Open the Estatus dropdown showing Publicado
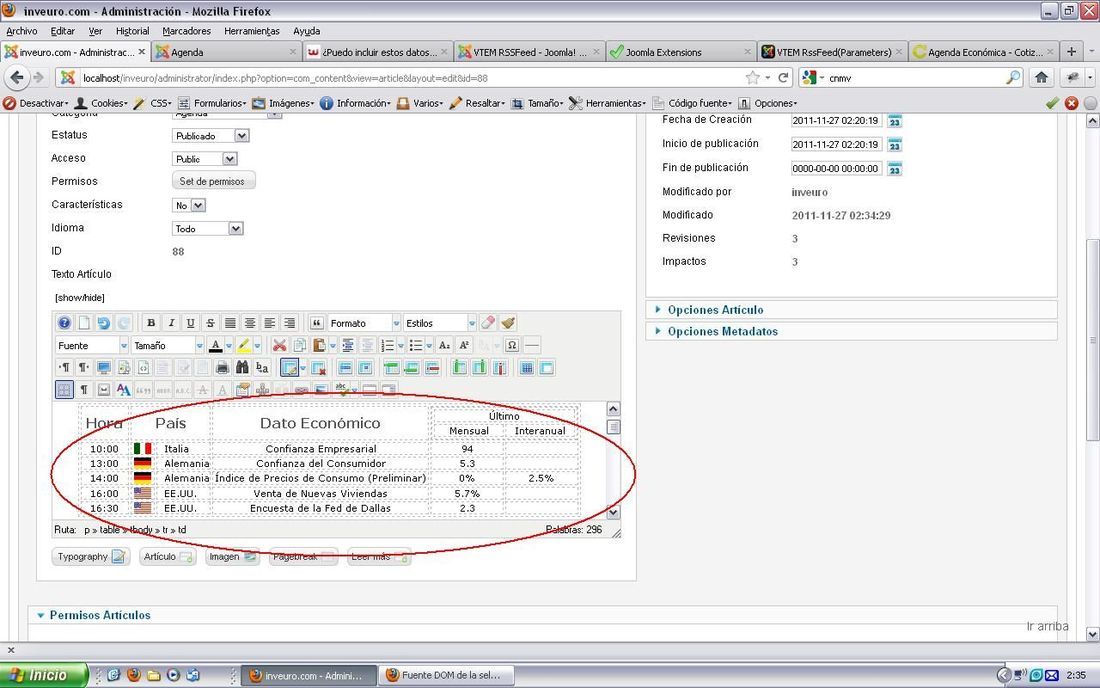Image resolution: width=1100 pixels, height=688 pixels. point(210,135)
